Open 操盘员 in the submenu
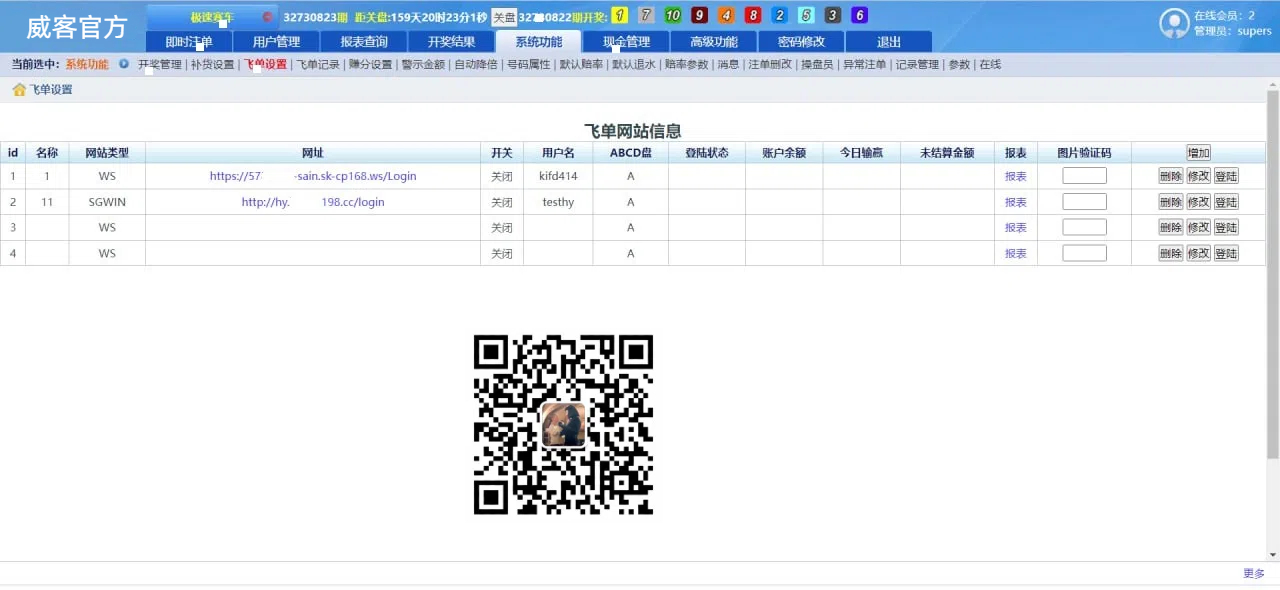Viewport: 1280px width, 590px height. point(817,65)
